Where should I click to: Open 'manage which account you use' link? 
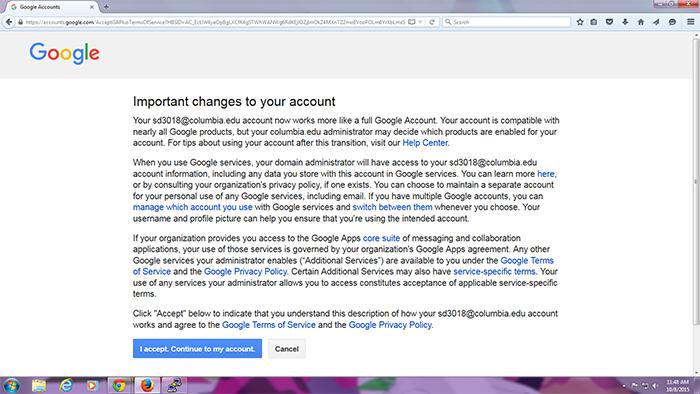(192, 207)
